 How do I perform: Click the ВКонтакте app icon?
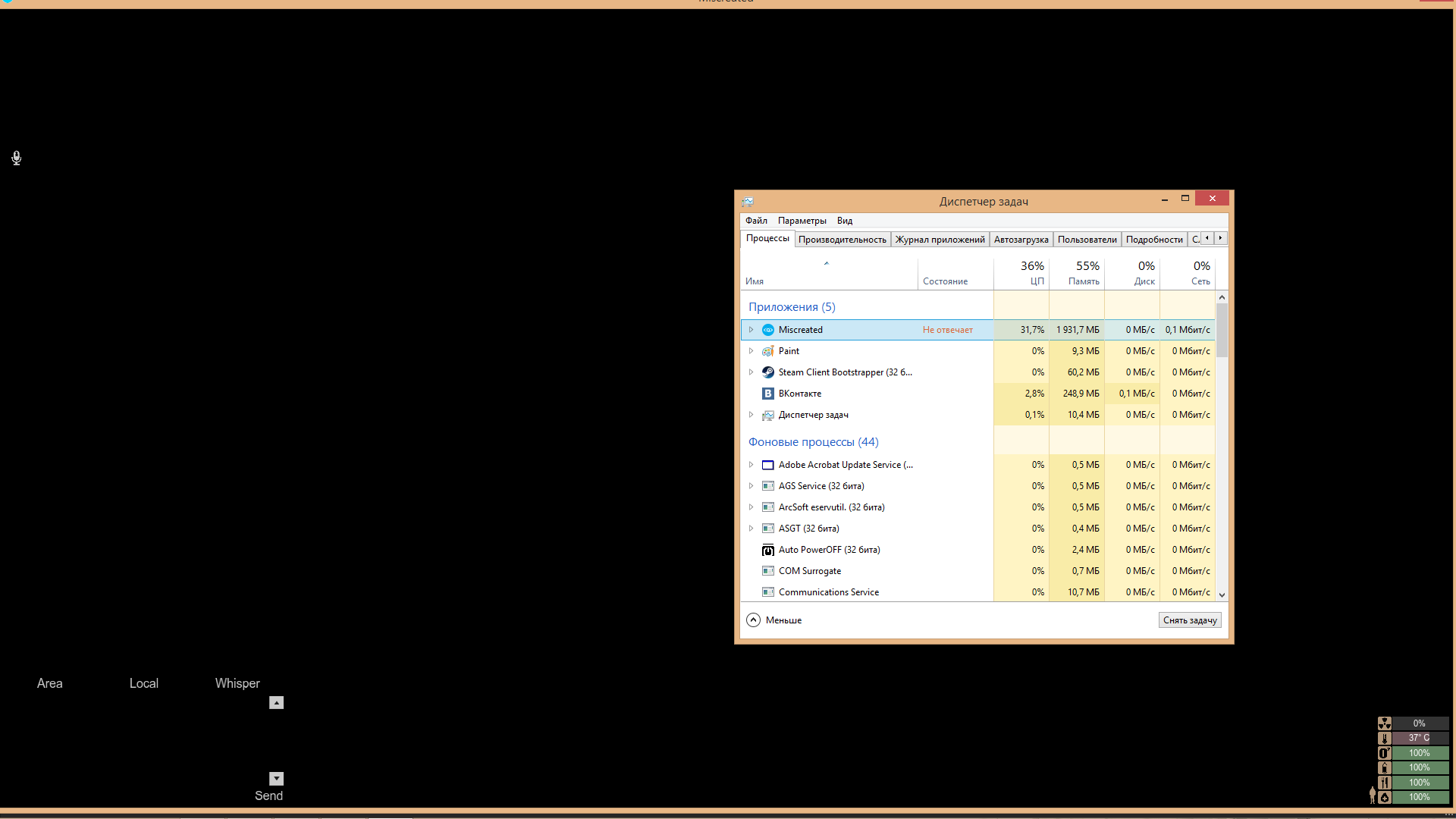pyautogui.click(x=767, y=394)
